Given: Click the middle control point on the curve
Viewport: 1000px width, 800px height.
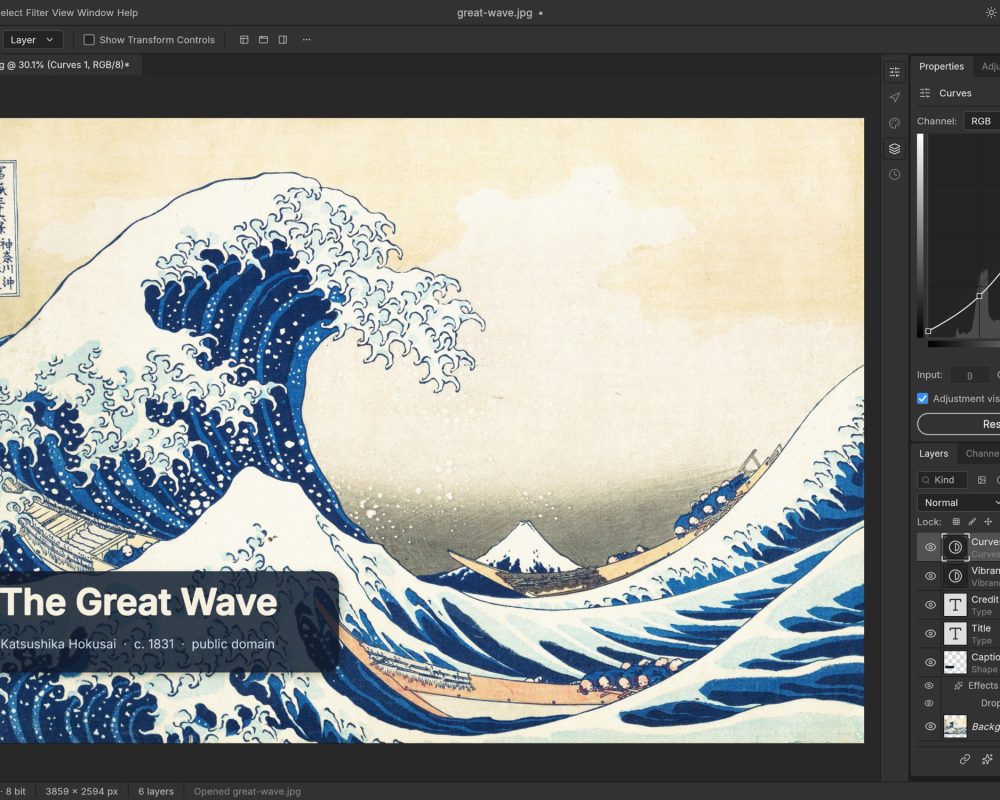Looking at the screenshot, I should coord(980,296).
